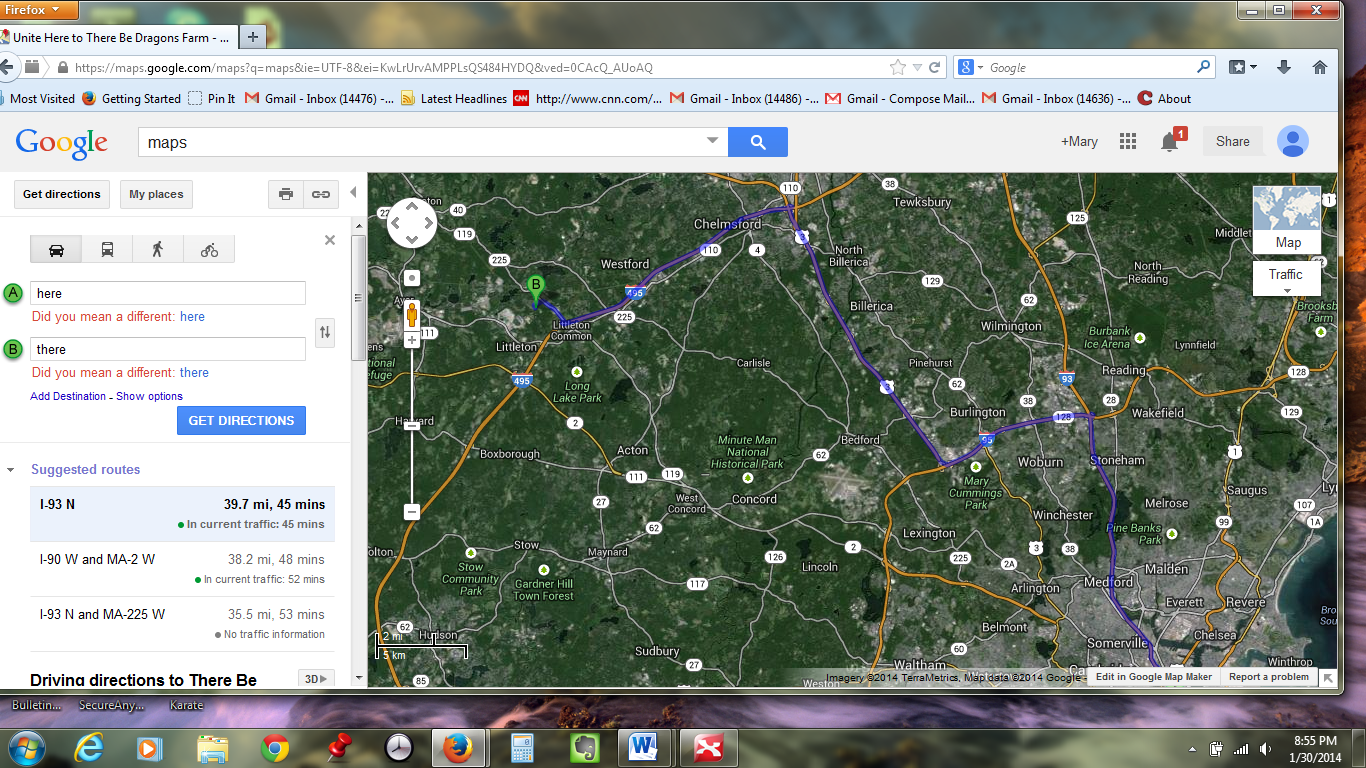The image size is (1366, 768).
Task: Click the blue GET DIRECTIONS button
Action: (241, 421)
